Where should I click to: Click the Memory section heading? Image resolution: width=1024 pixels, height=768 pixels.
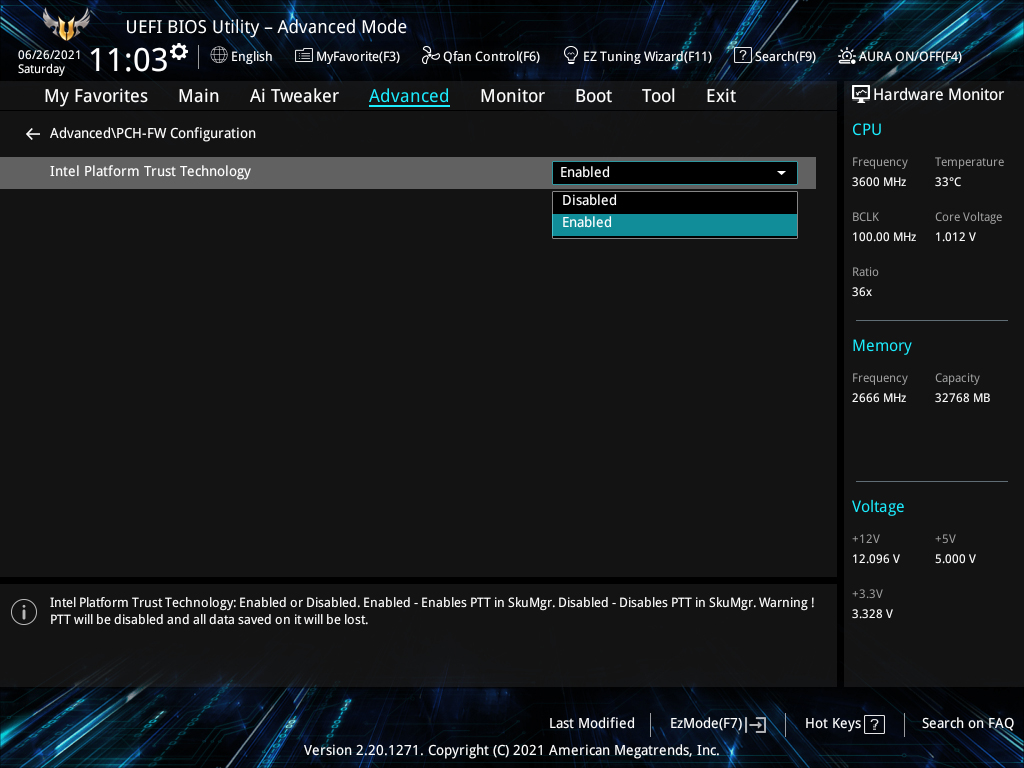coord(882,345)
